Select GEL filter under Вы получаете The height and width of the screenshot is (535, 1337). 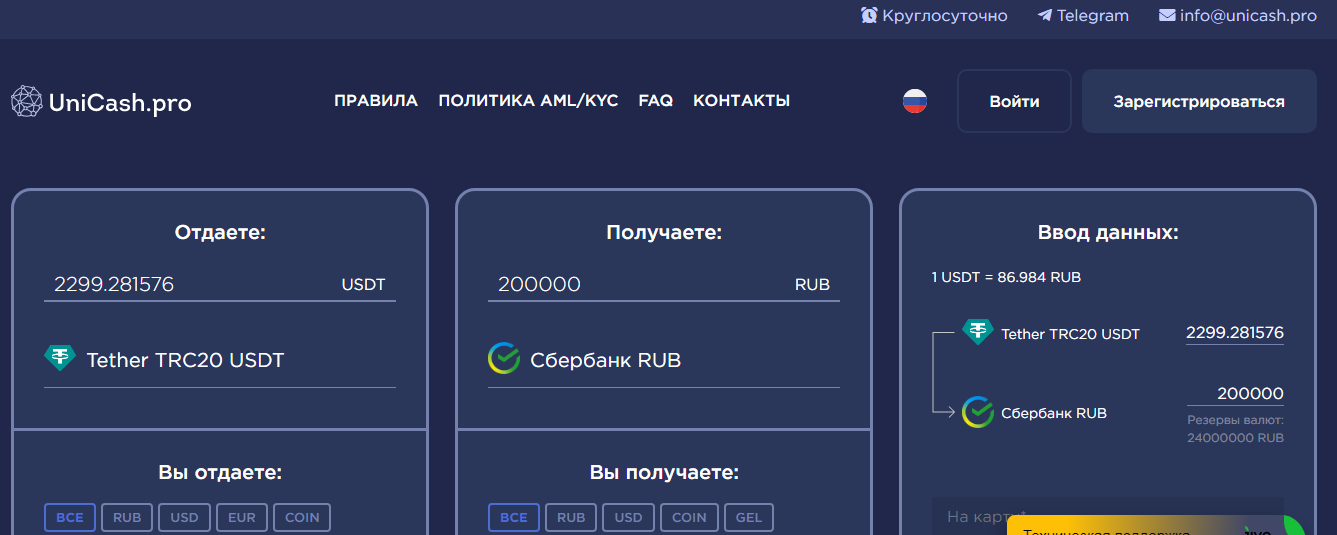(x=749, y=517)
